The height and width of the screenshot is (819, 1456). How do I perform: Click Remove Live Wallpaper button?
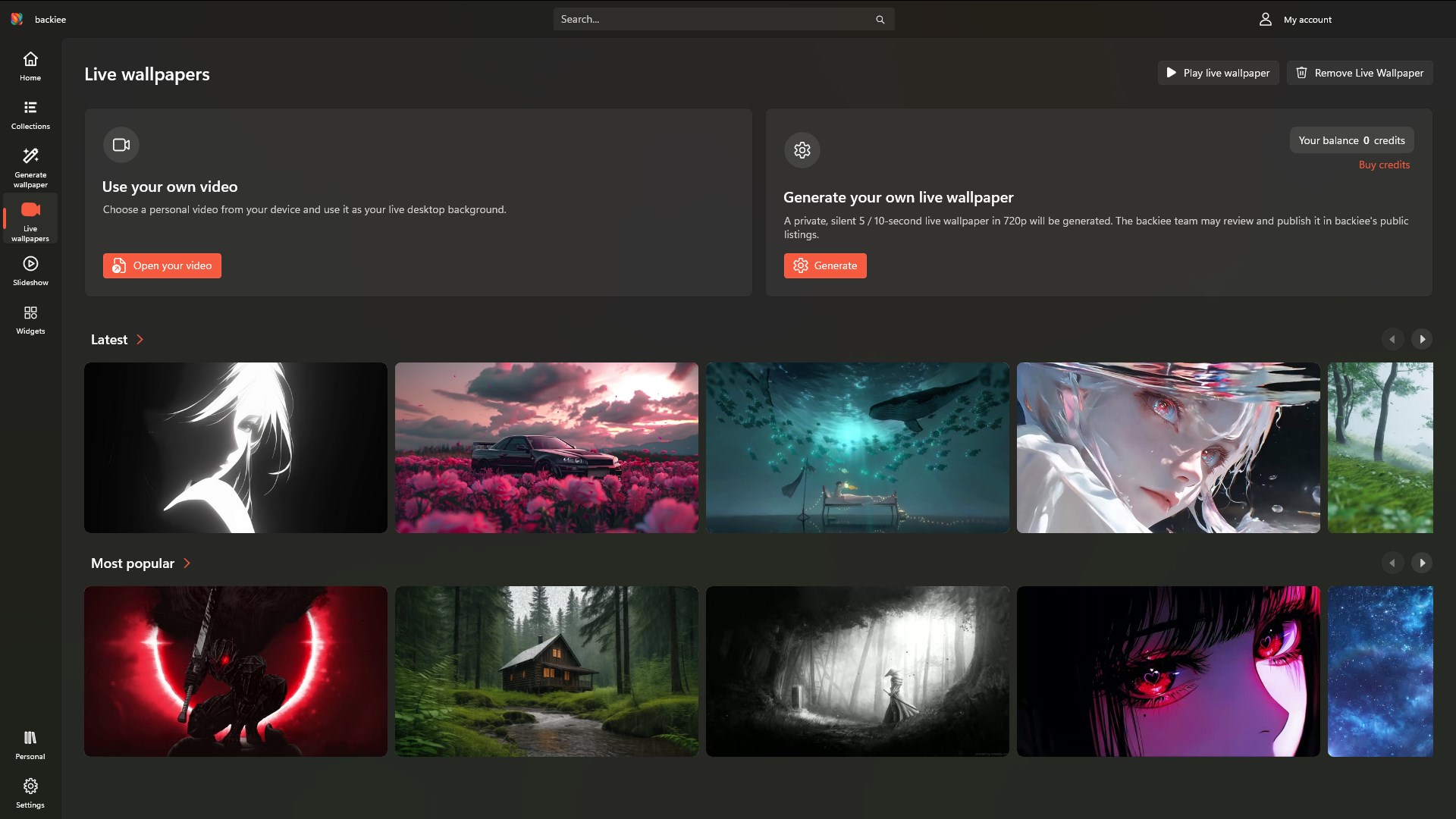[1360, 73]
